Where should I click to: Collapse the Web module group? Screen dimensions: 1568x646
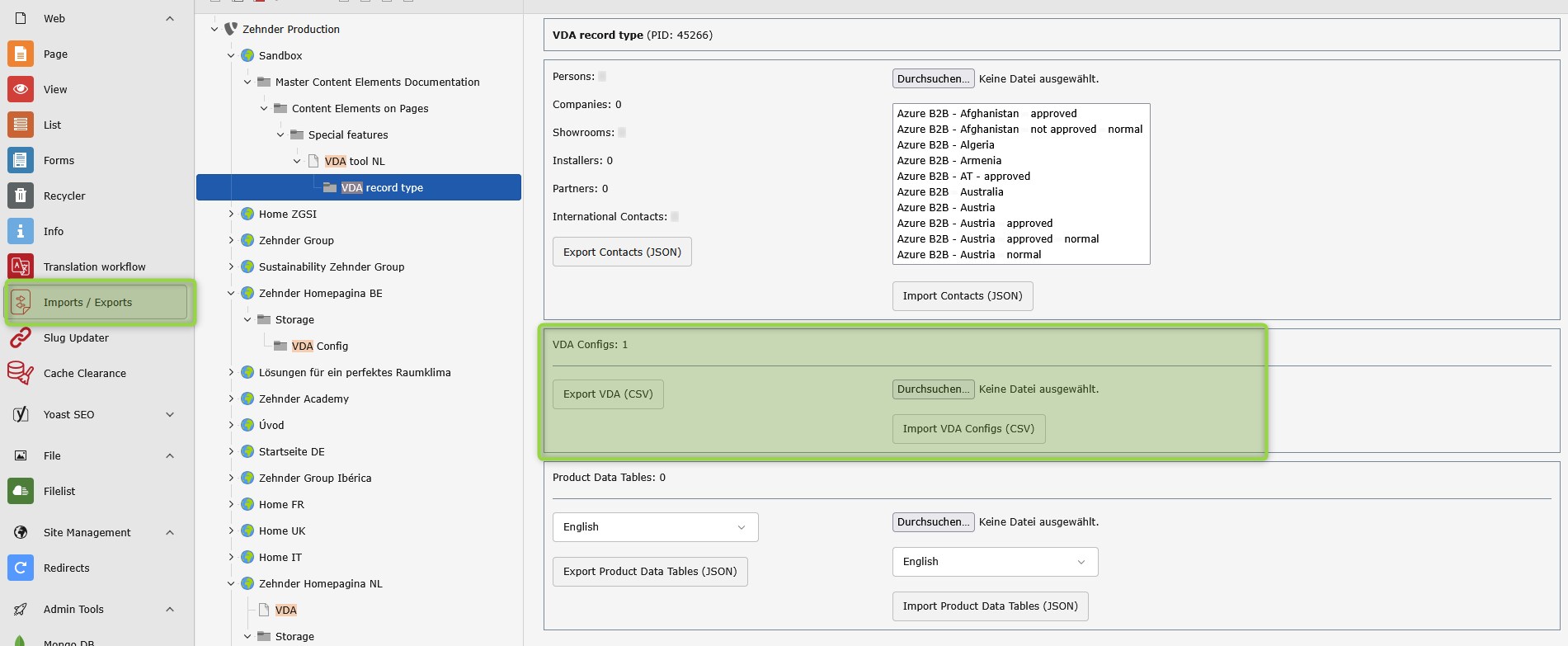click(170, 18)
